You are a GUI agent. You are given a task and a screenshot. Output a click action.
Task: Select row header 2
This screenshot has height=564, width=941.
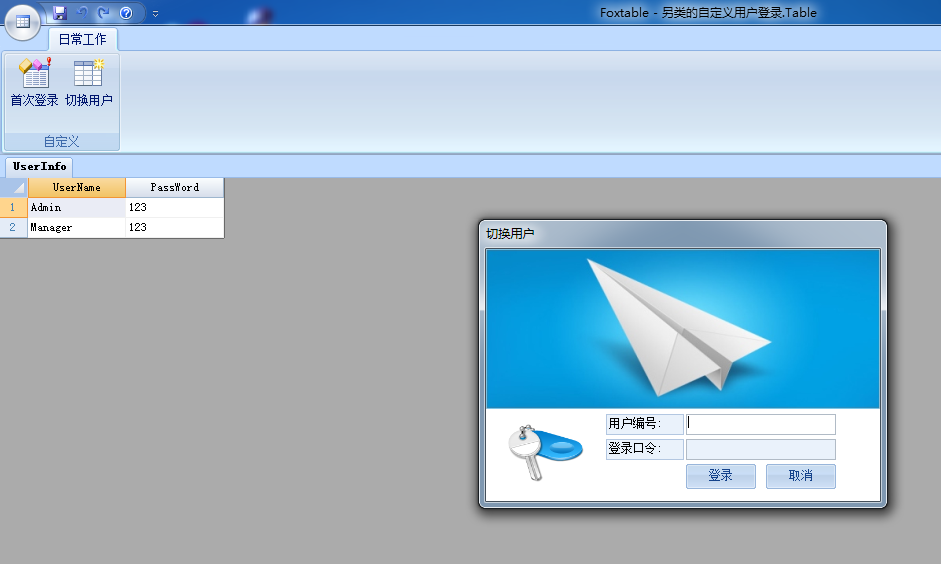[13, 227]
